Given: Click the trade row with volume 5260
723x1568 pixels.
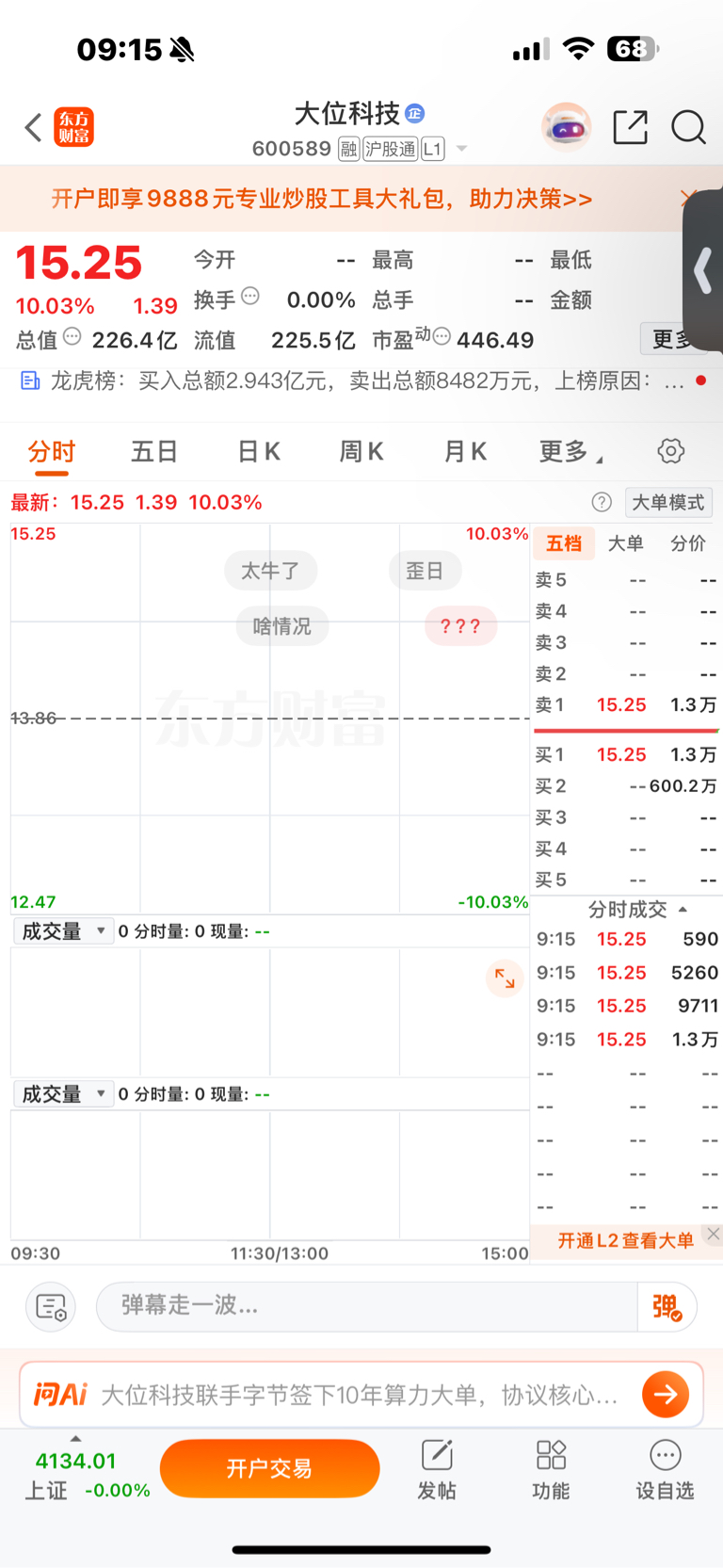Looking at the screenshot, I should click(x=627, y=973).
